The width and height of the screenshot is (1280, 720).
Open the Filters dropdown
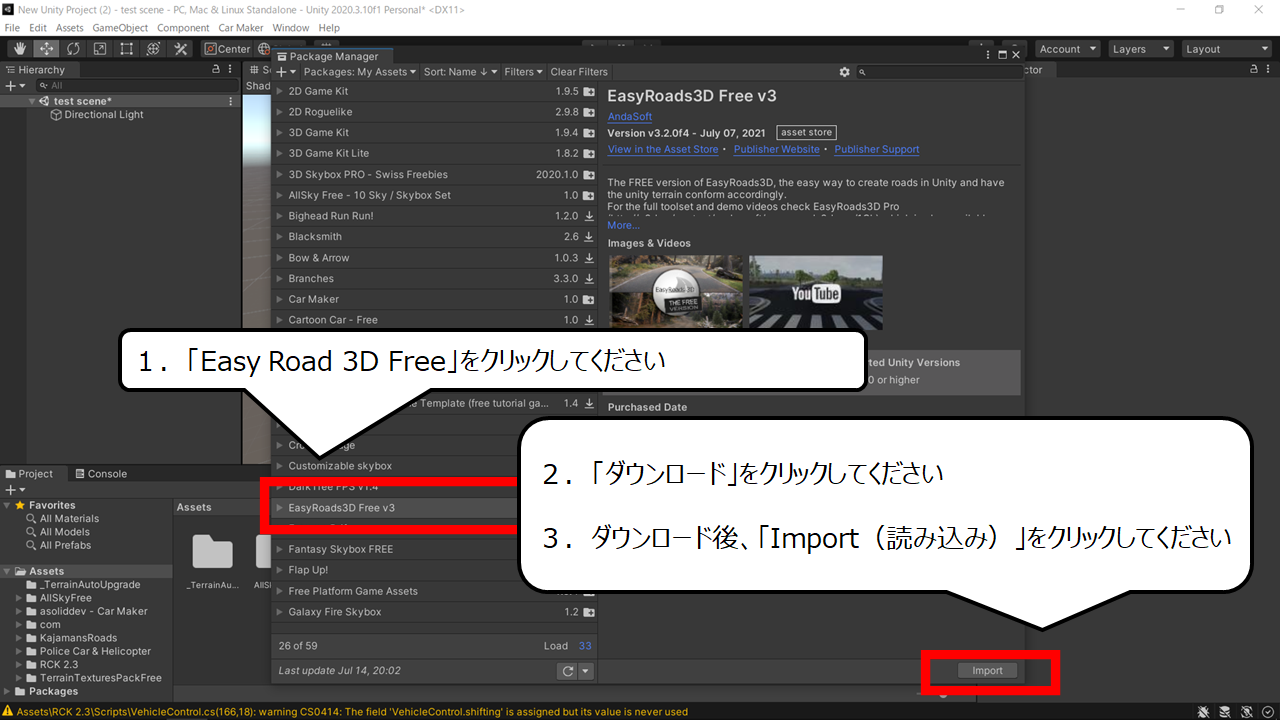(x=524, y=72)
